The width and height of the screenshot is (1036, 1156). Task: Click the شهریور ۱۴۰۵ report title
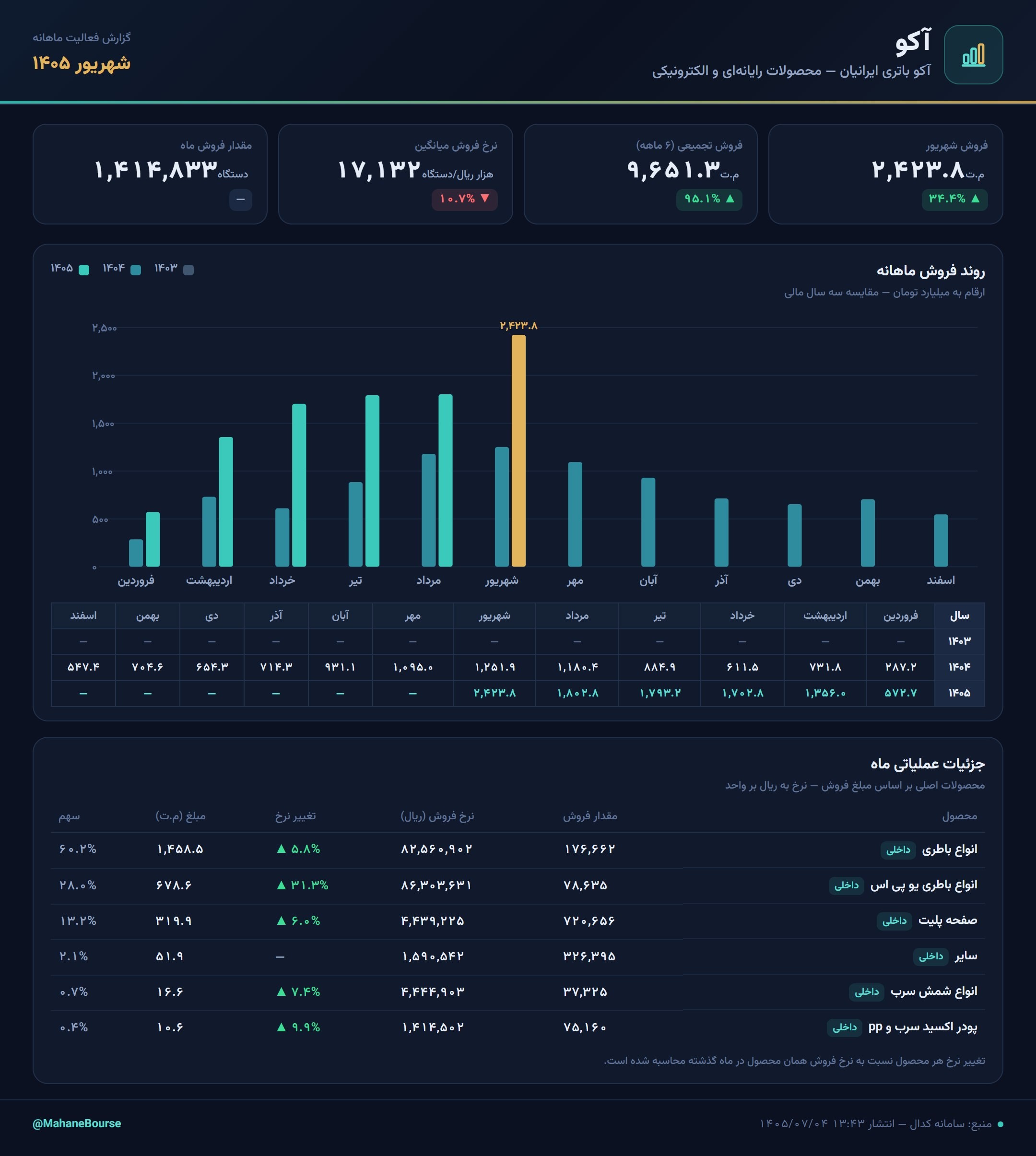pyautogui.click(x=82, y=63)
